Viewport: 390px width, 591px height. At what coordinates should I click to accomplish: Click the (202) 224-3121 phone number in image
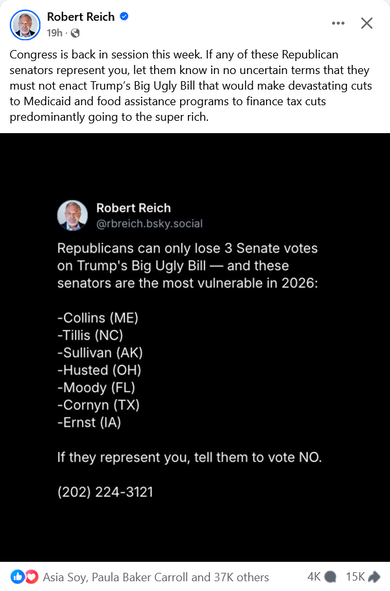pyautogui.click(x=105, y=492)
